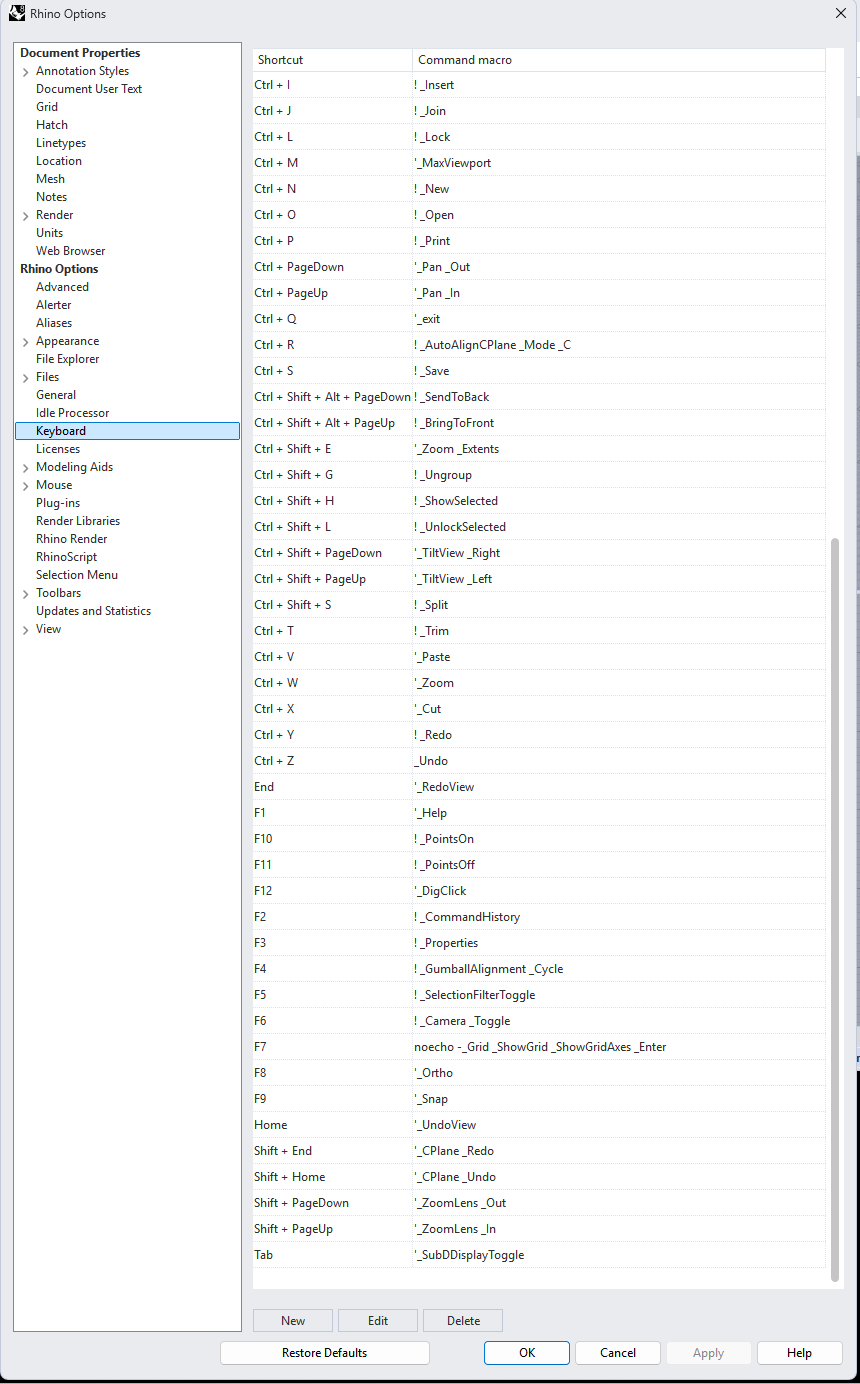The height and width of the screenshot is (1384, 860).
Task: Open the Licenses options page
Action: (58, 448)
